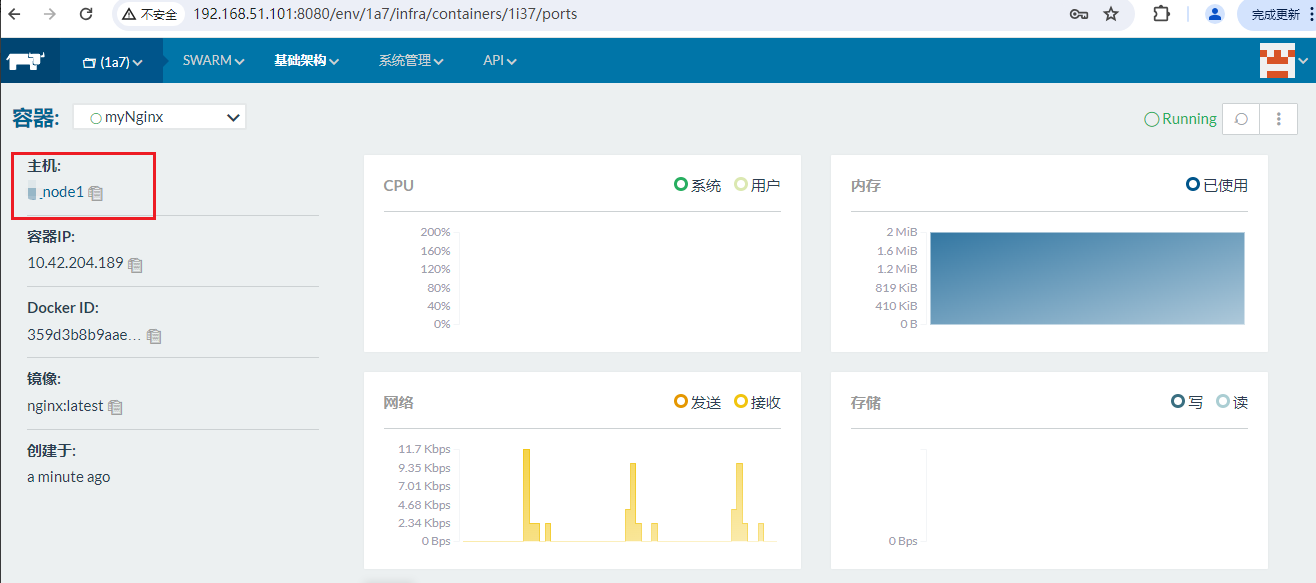
Task: Click the Rancher cow logo
Action: [26, 61]
